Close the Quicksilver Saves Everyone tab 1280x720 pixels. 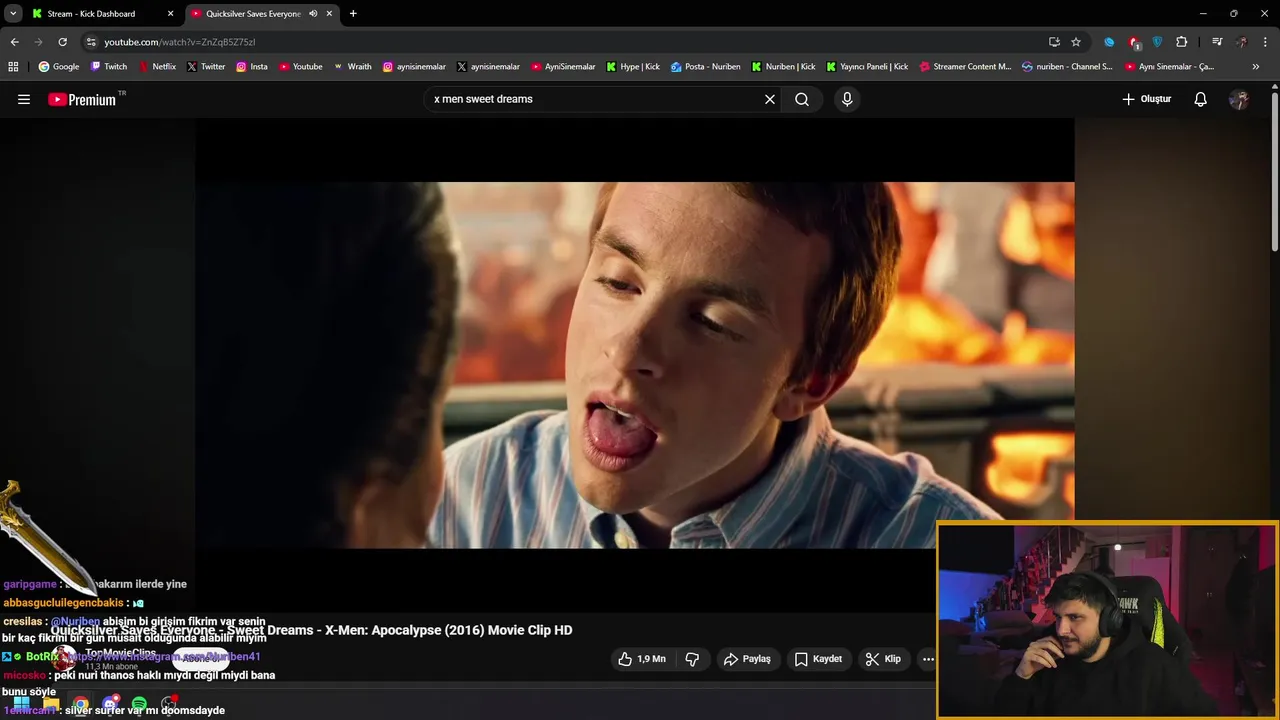pyautogui.click(x=329, y=14)
